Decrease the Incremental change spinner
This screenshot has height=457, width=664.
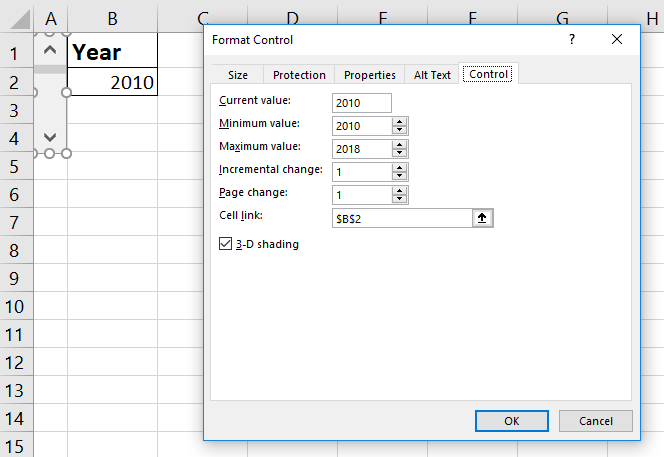pyautogui.click(x=399, y=176)
